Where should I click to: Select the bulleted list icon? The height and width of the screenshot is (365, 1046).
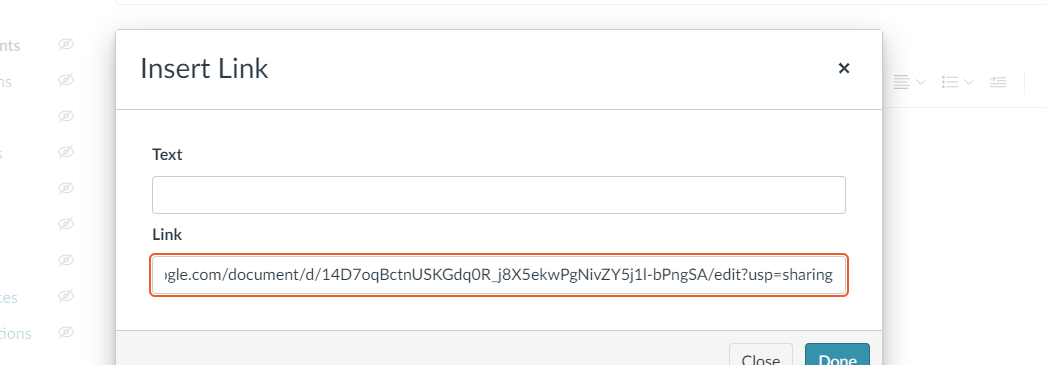tap(950, 82)
